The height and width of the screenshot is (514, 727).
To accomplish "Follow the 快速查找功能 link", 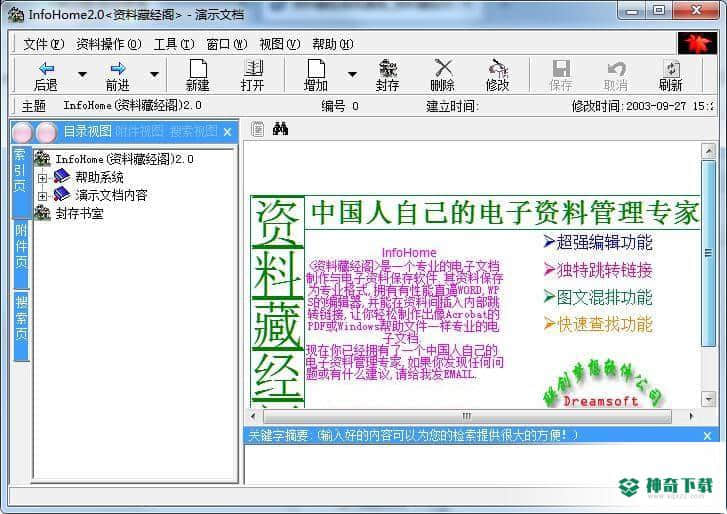I will point(599,324).
